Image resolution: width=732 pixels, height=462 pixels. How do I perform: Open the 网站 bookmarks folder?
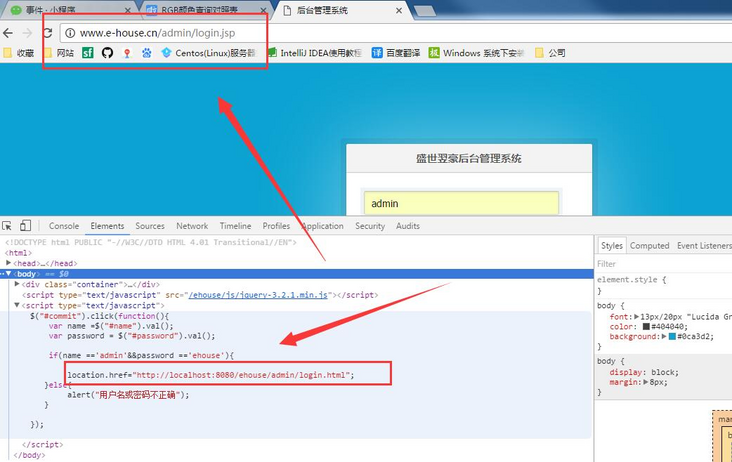[x=59, y=53]
